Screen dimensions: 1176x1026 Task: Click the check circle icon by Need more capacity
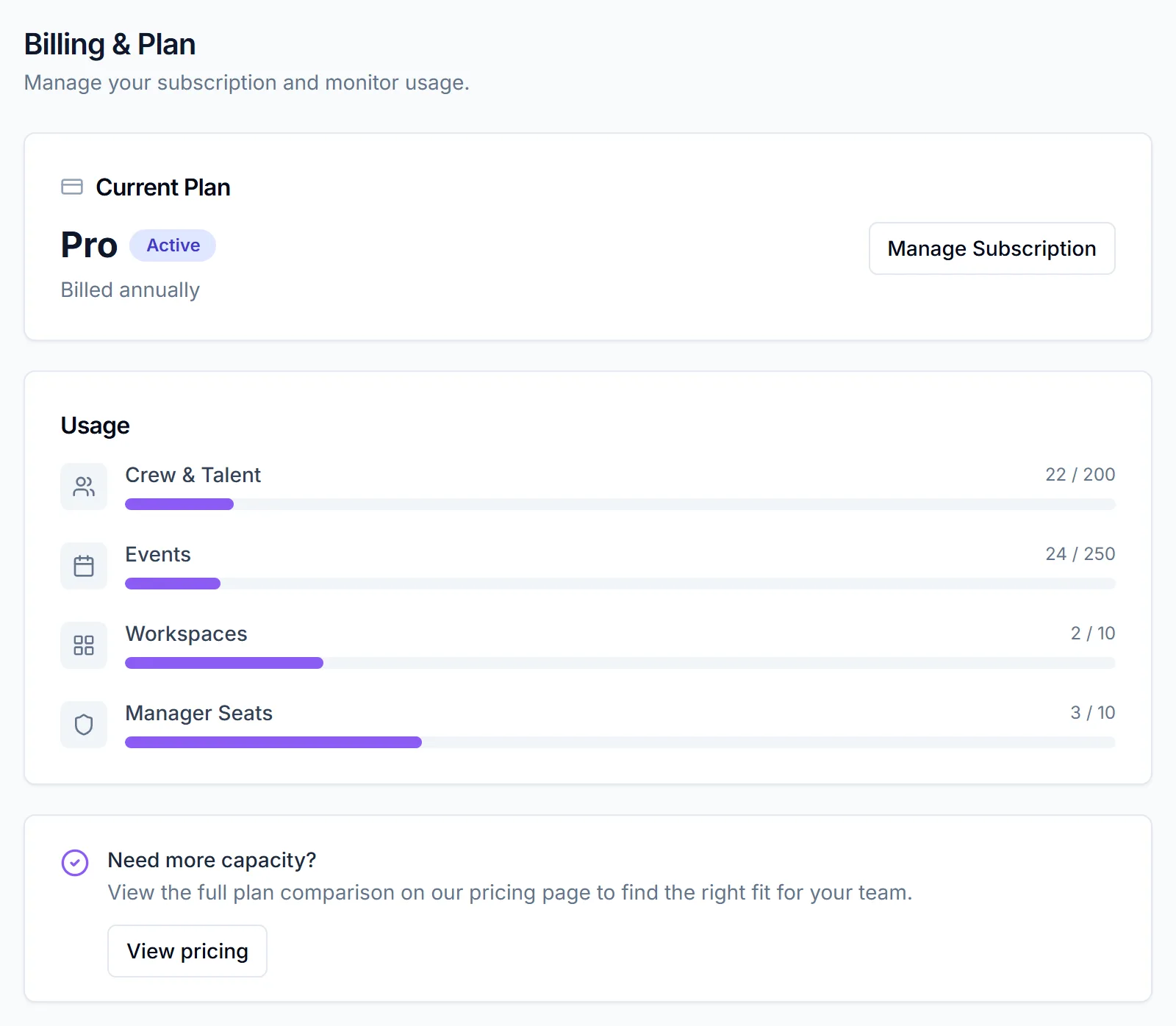pos(75,863)
